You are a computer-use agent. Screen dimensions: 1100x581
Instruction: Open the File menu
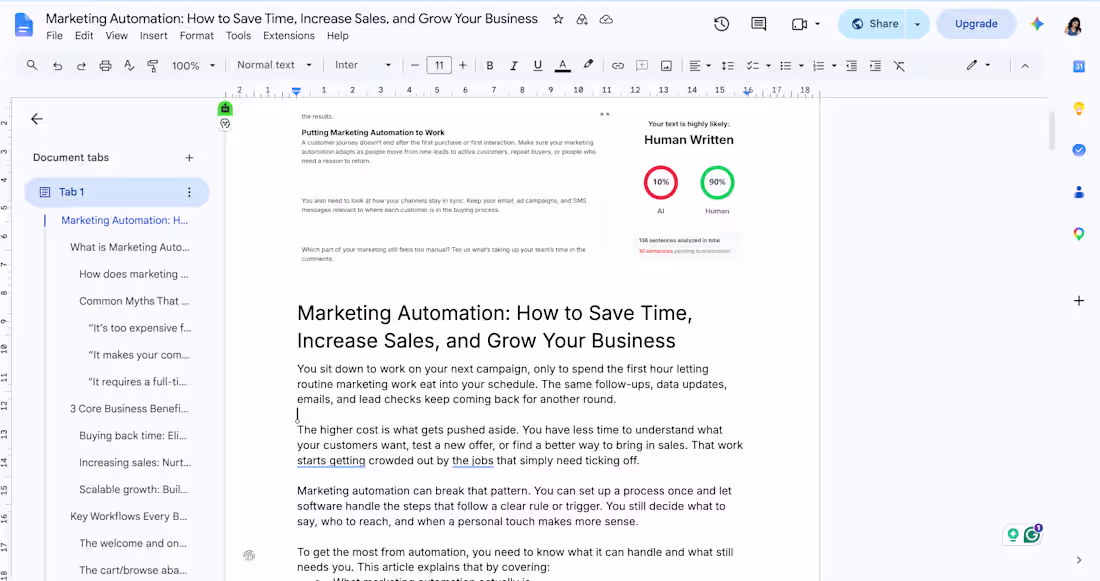click(x=54, y=36)
